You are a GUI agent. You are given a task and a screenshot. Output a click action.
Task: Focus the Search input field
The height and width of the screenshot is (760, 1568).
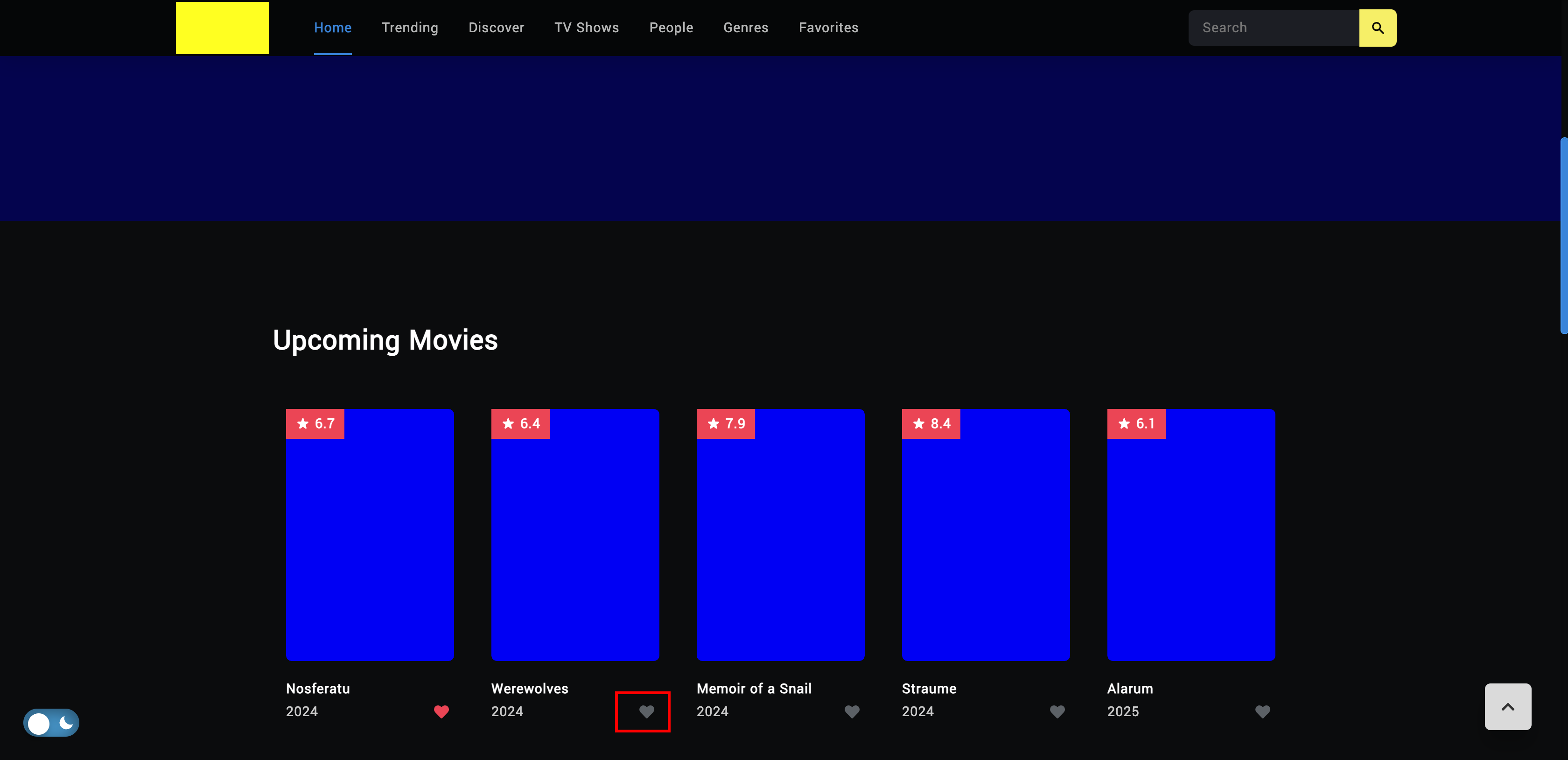click(x=1274, y=28)
